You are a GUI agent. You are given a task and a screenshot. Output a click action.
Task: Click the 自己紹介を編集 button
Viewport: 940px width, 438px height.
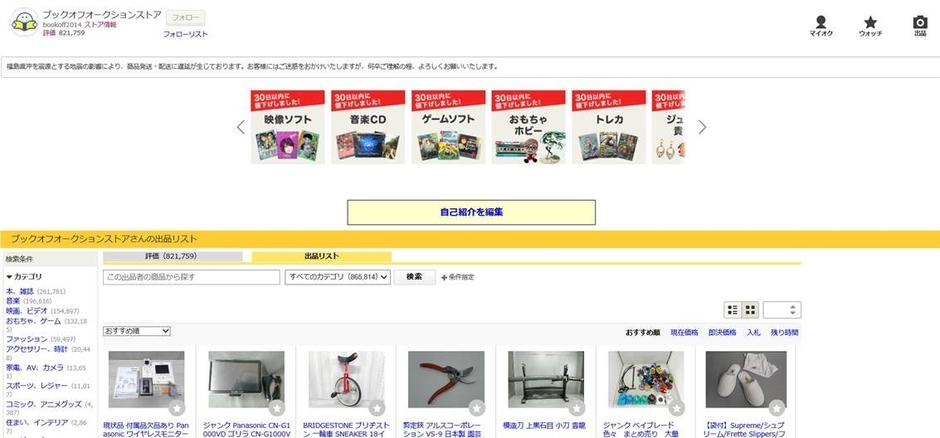tap(471, 212)
